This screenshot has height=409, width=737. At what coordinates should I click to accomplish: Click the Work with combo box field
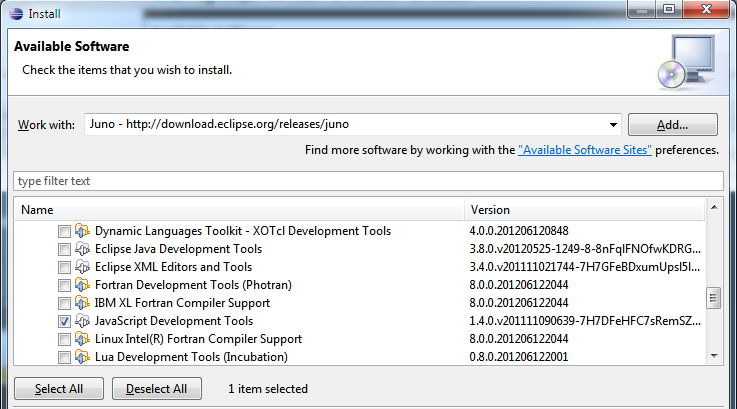pos(353,125)
